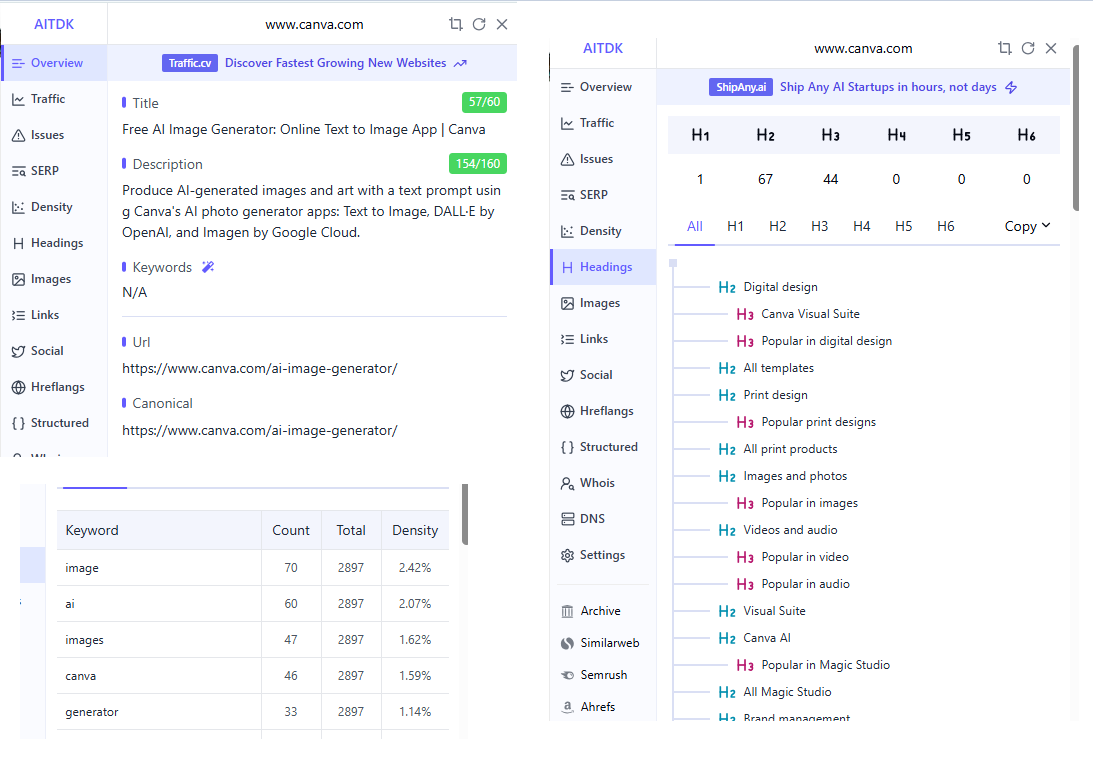This screenshot has height=760, width=1093.
Task: Click the Traffic.cv banner link
Action: click(x=314, y=63)
